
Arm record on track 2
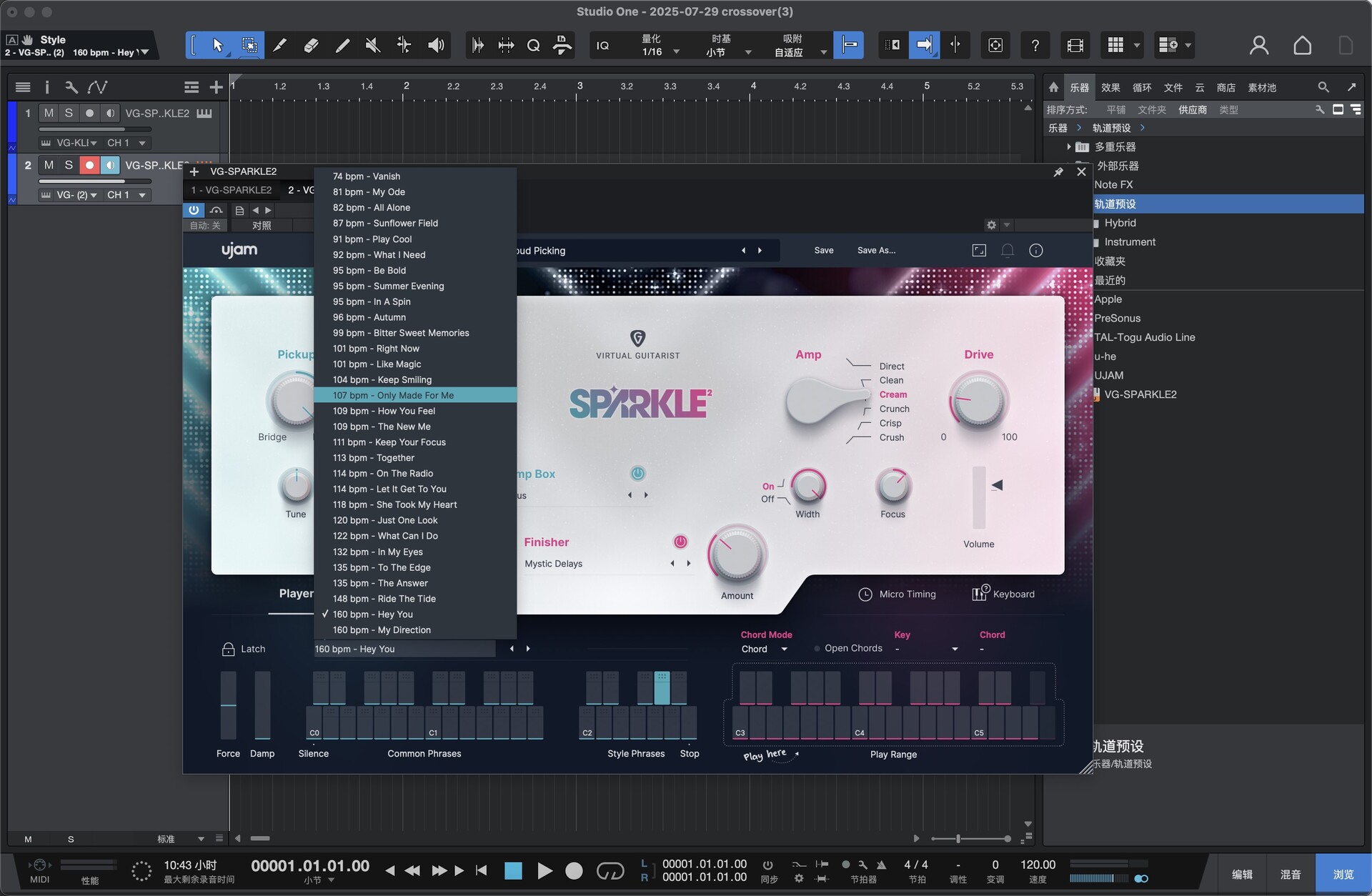(89, 165)
